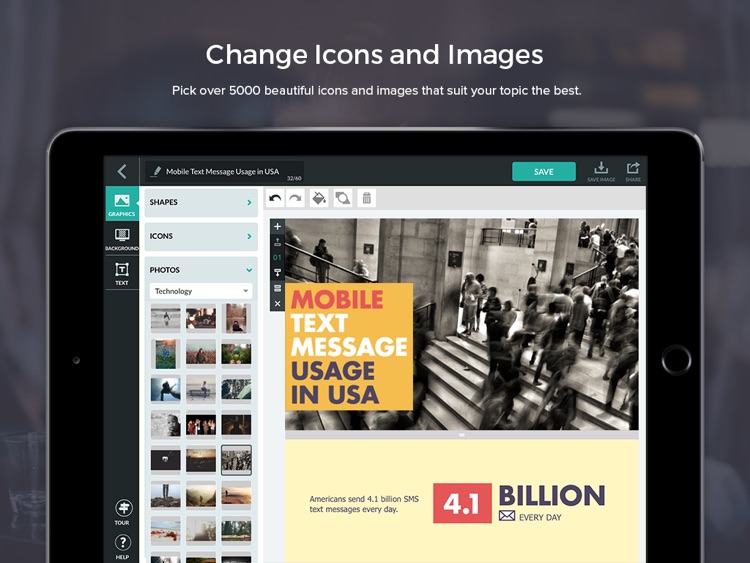Click the BILLION heading text
The width and height of the screenshot is (750, 563).
point(551,496)
